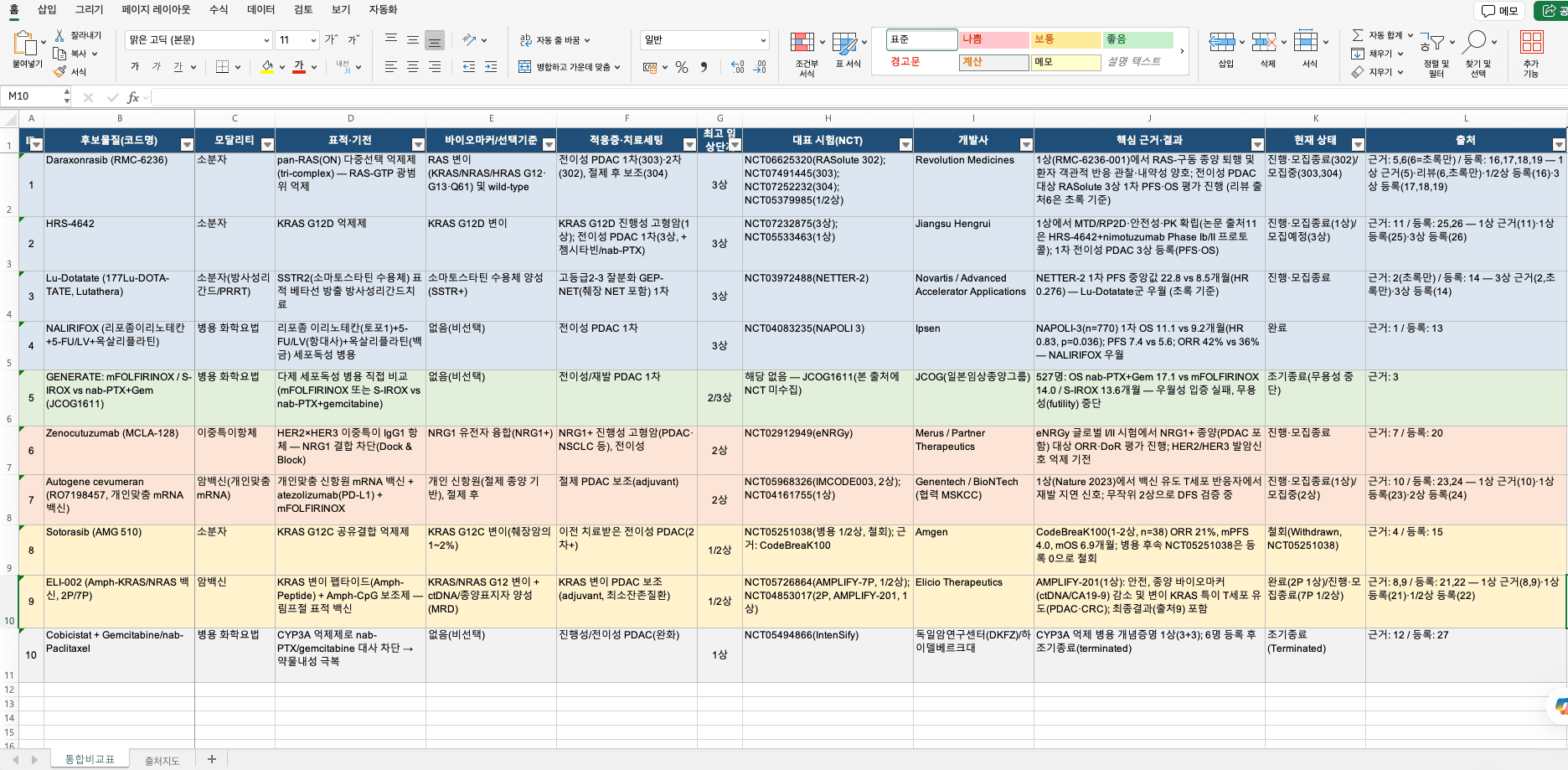
Task: Increase the font size
Action: [x=332, y=39]
